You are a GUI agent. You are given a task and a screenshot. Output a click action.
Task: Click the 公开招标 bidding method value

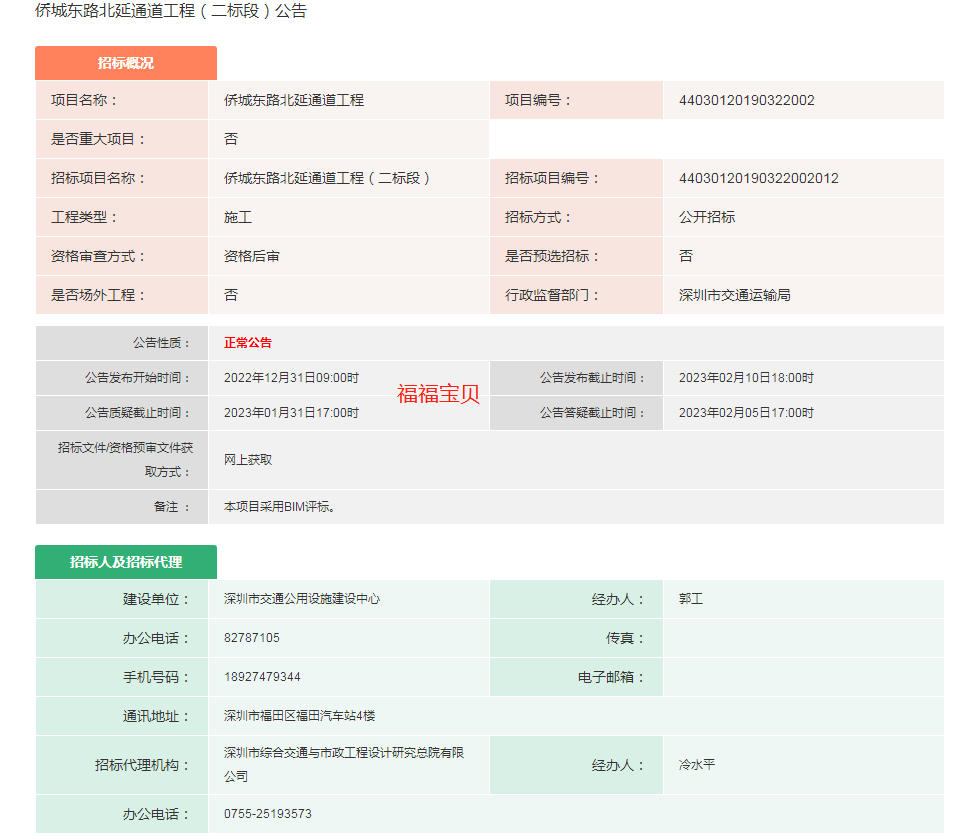(x=707, y=217)
